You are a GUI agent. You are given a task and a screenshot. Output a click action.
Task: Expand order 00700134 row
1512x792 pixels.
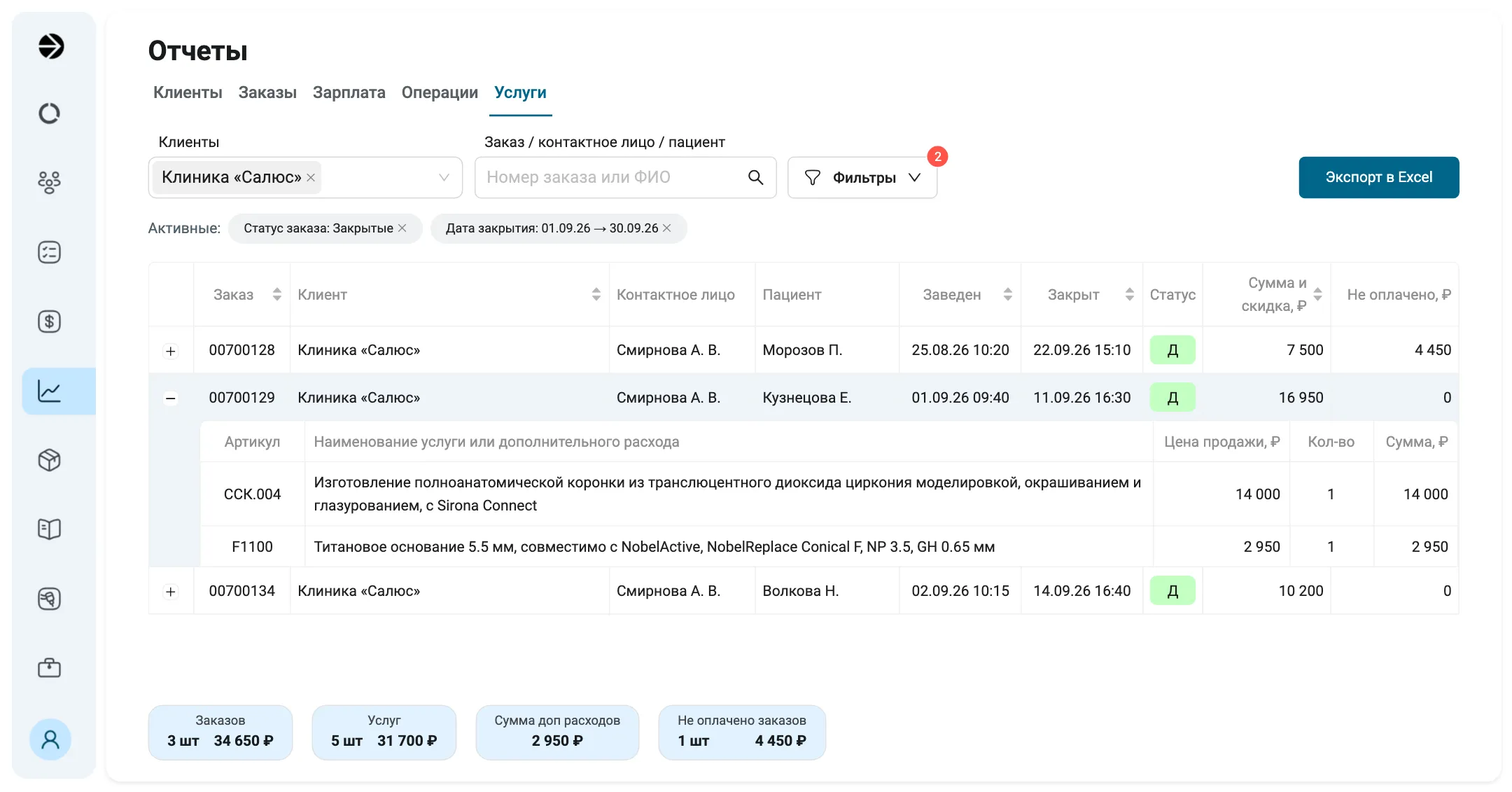pos(171,592)
